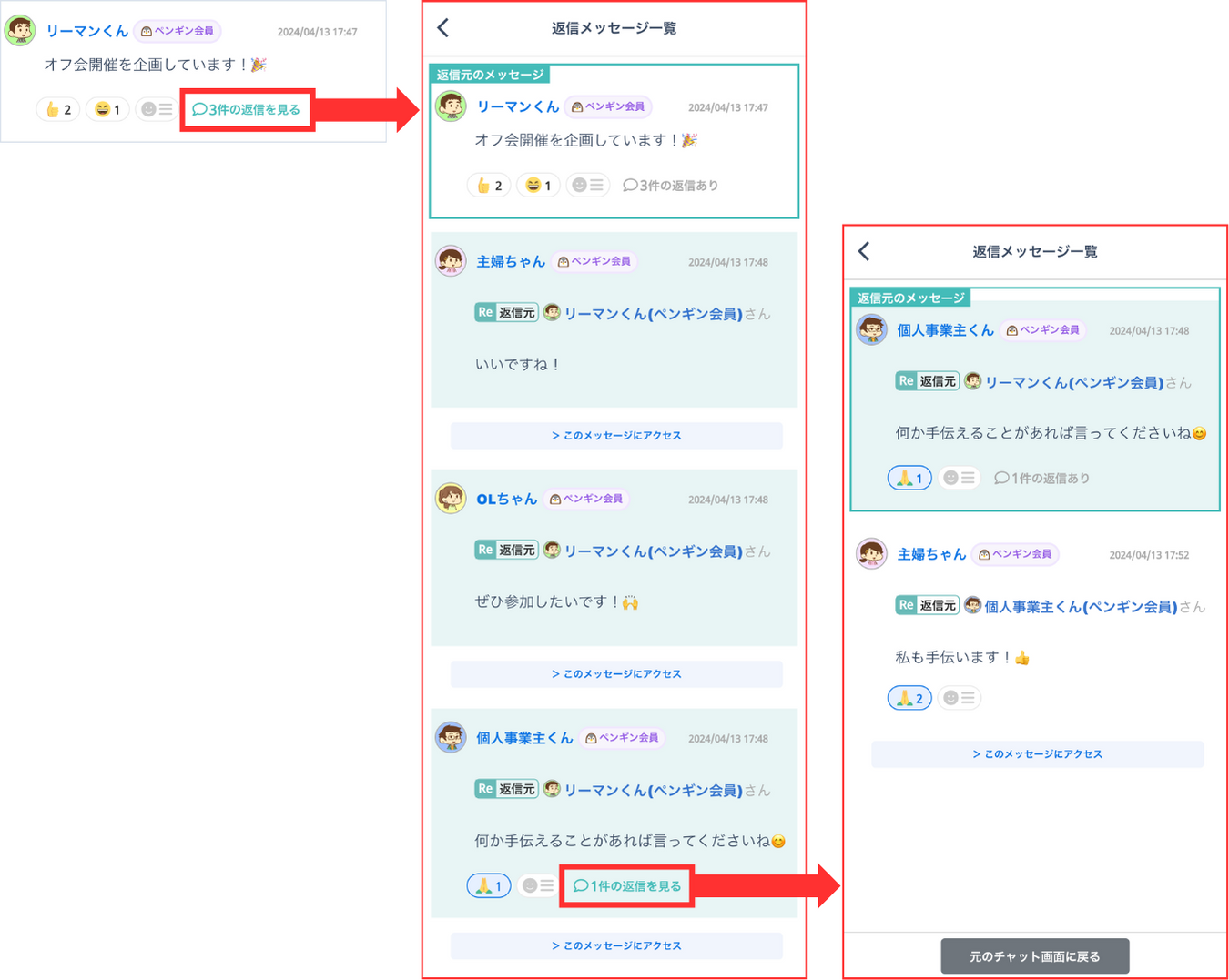Image resolution: width=1229 pixels, height=980 pixels.
Task: Click the Re 返信元 tag above いいですね！
Action: [x=506, y=312]
